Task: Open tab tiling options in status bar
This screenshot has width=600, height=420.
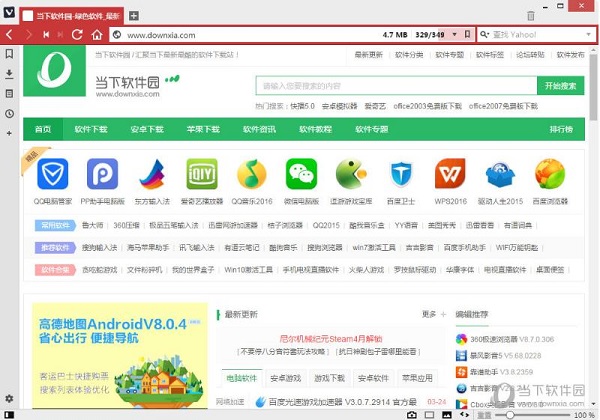Action: click(429, 415)
